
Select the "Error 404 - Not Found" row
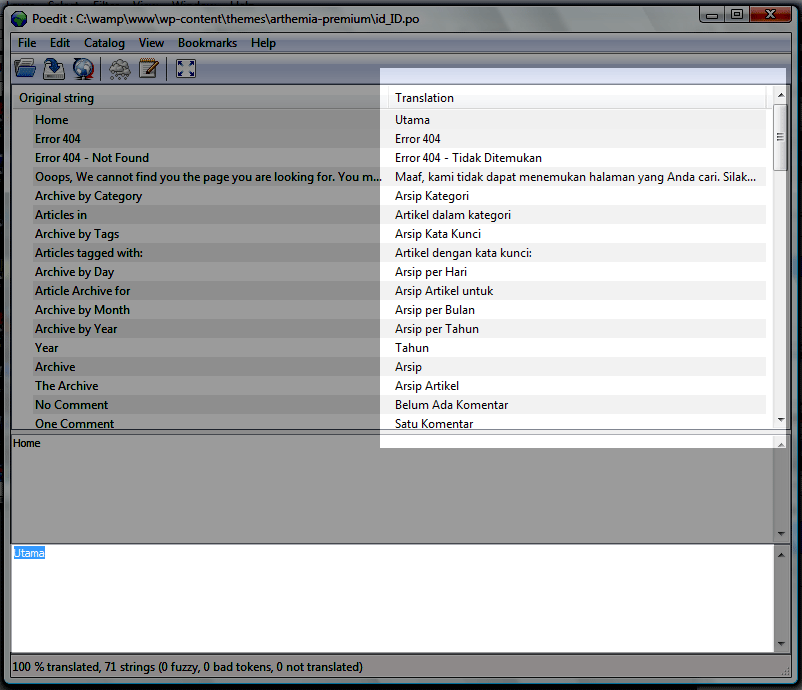[92, 158]
